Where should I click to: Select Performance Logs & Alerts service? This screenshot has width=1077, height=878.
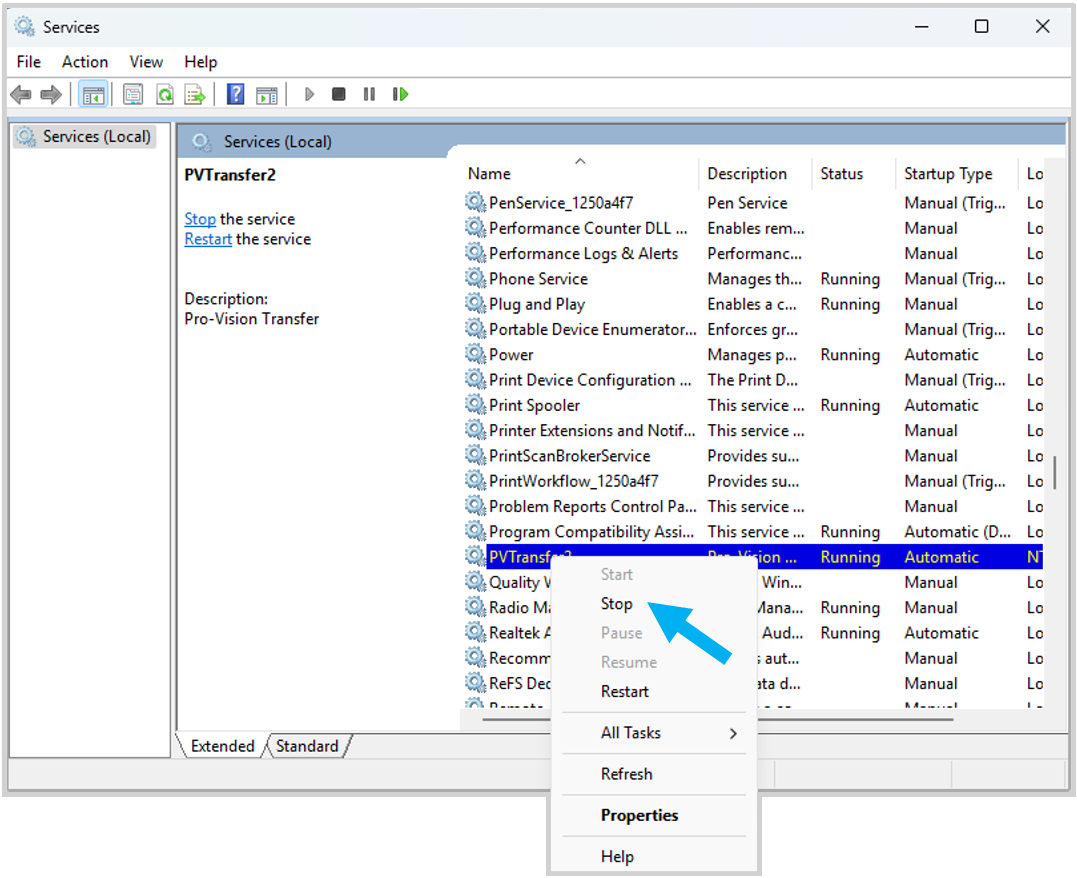pos(753,254)
